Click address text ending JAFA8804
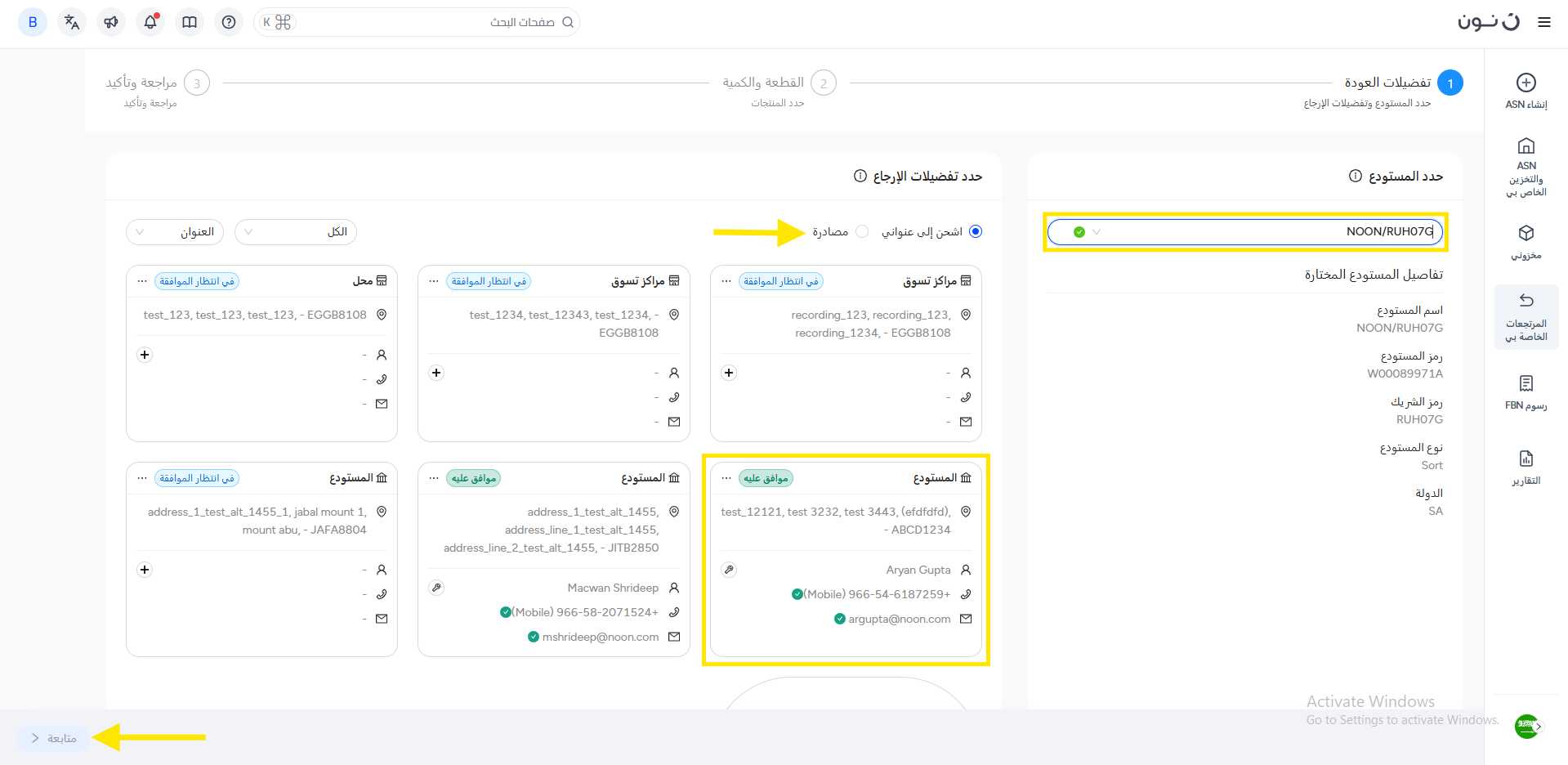Image resolution: width=1568 pixels, height=765 pixels. click(x=257, y=521)
